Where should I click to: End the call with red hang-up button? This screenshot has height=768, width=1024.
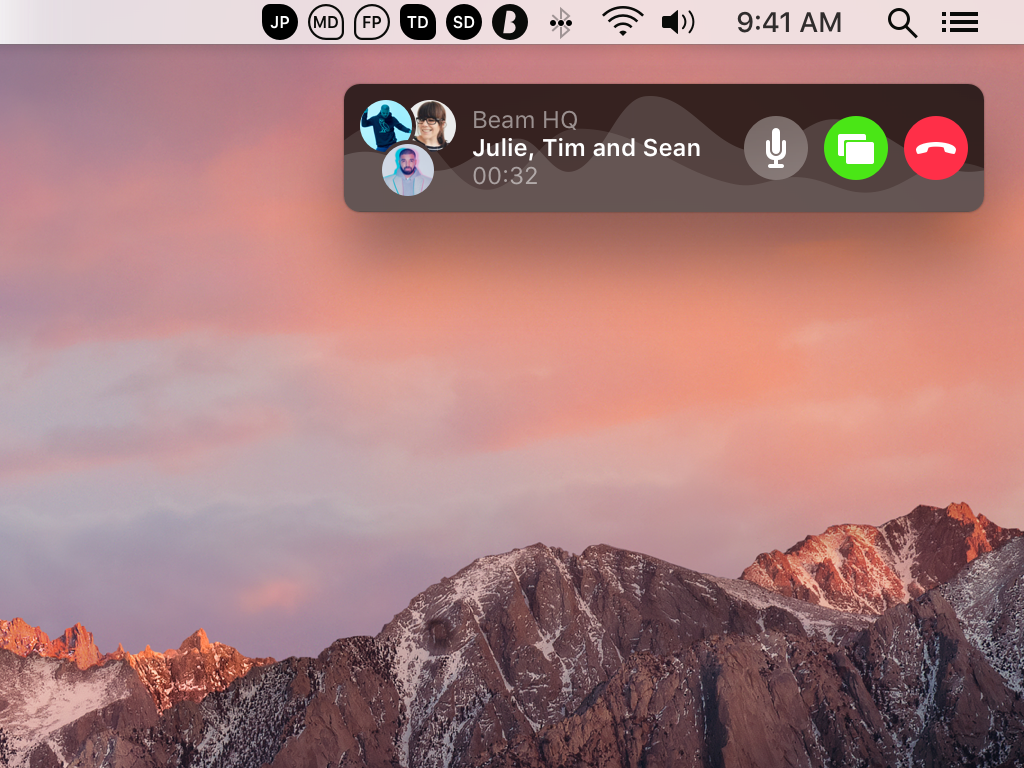tap(936, 148)
